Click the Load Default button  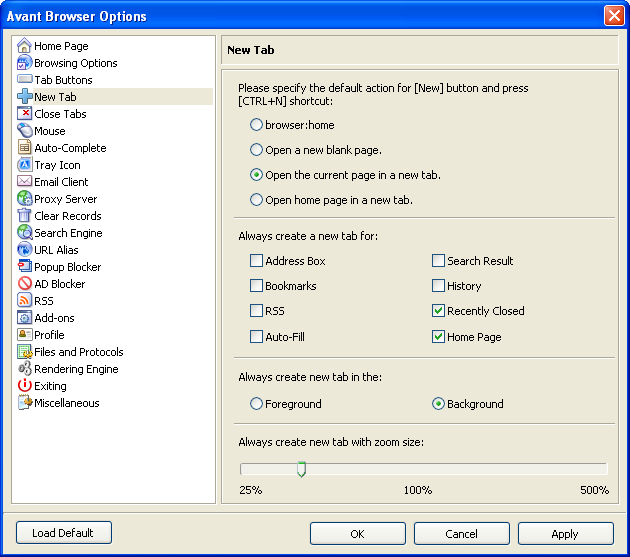coord(64,533)
